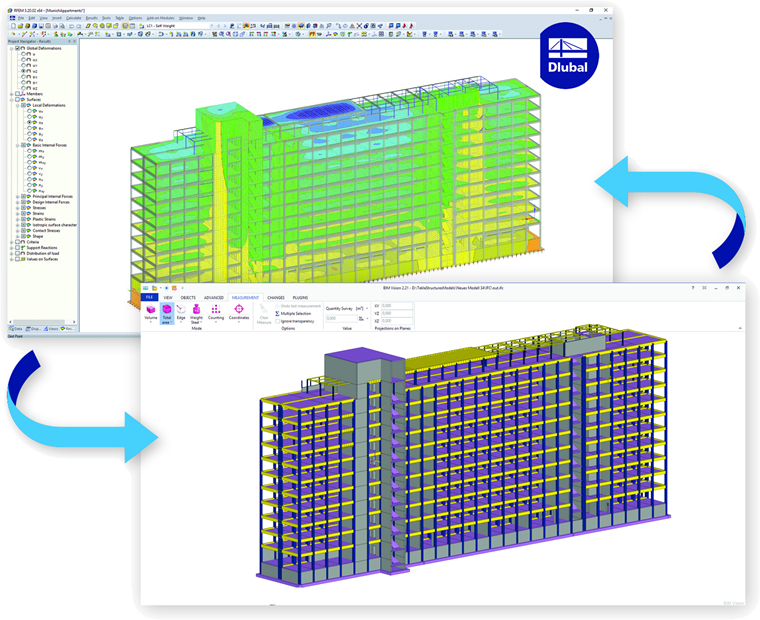Image resolution: width=760 pixels, height=620 pixels.
Task: Click the Help question mark in BIM Vision
Action: pyautogui.click(x=693, y=287)
